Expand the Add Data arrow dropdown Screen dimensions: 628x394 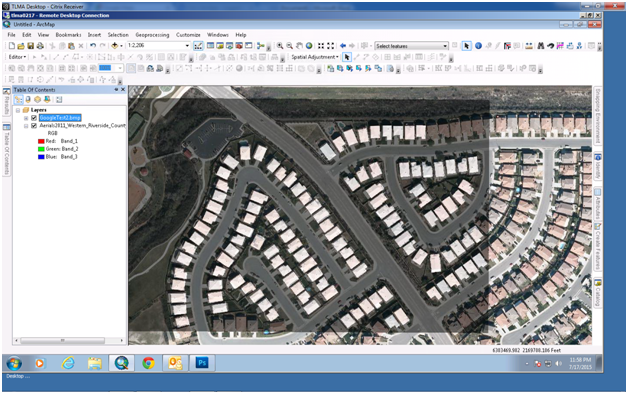click(121, 46)
